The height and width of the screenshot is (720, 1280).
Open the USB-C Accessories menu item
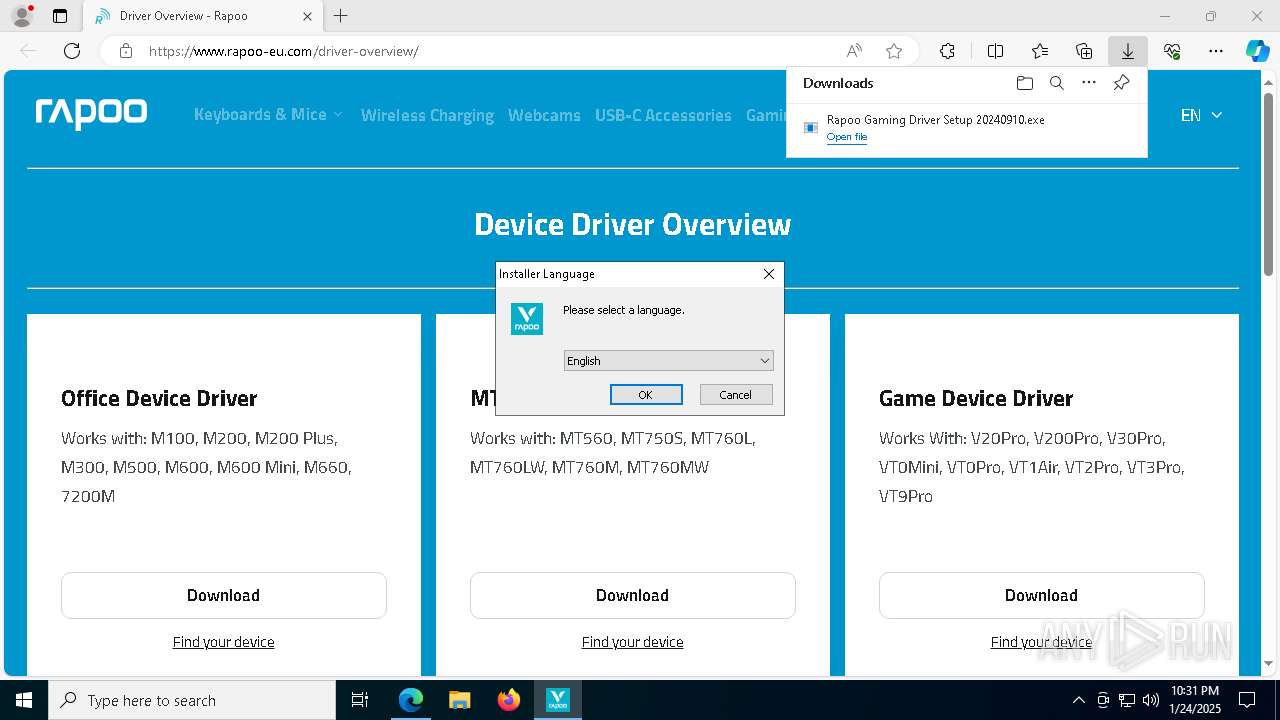(x=663, y=115)
